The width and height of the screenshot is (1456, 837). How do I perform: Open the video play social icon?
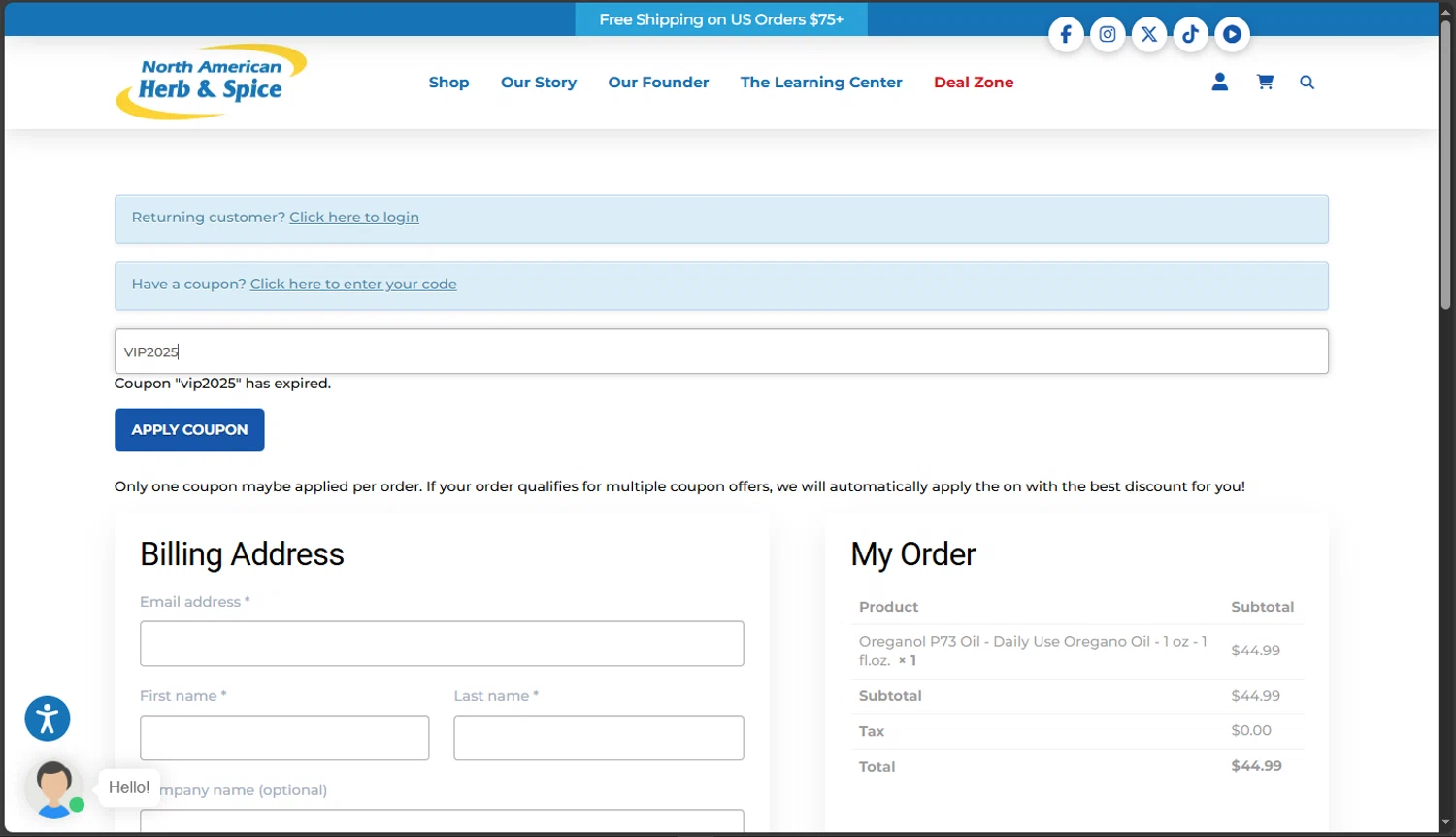coord(1232,35)
